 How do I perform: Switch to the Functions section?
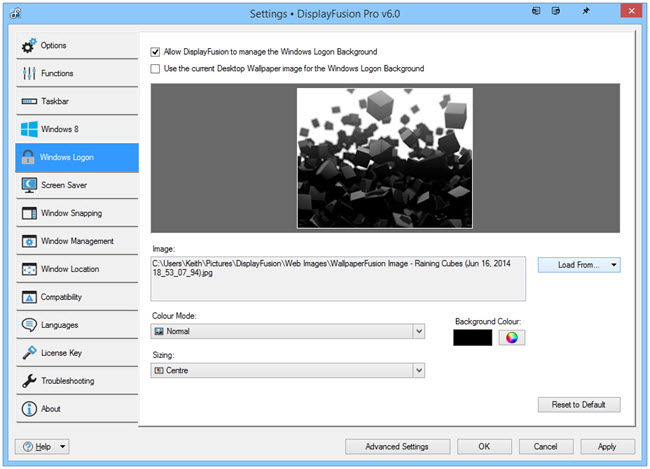(x=77, y=73)
